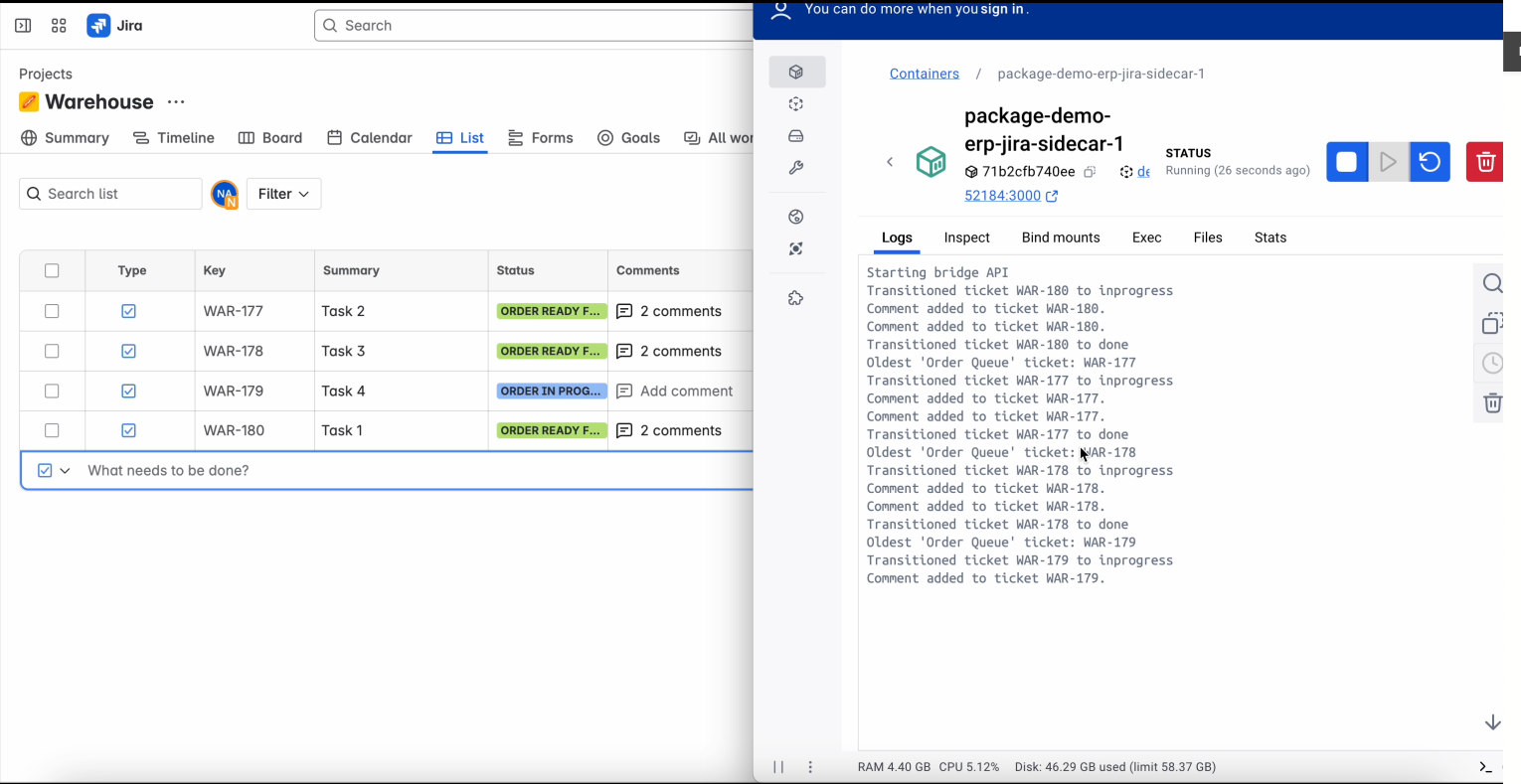This screenshot has width=1521, height=784.
Task: Clear container logs with the trash icon
Action: point(1492,402)
